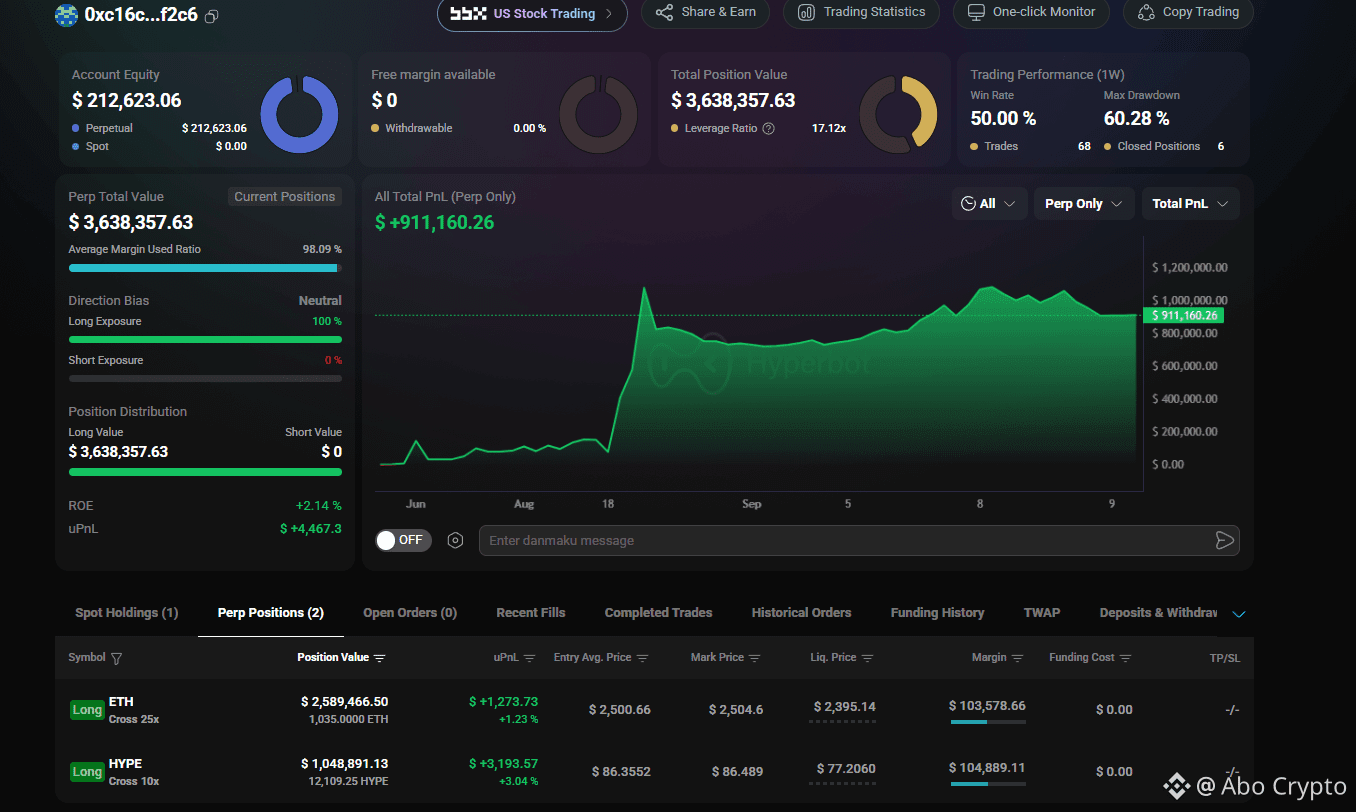Screen dimensions: 1356x812
Task: Sort by Margin column icon
Action: point(1018,658)
